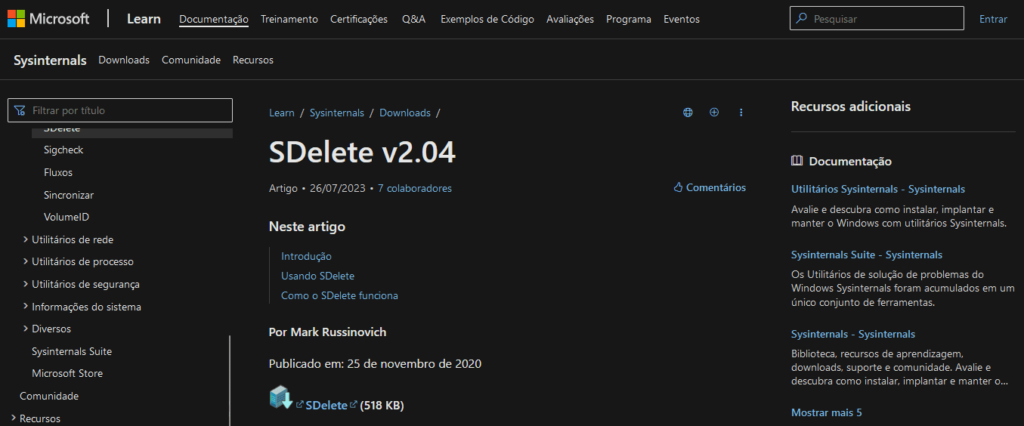Image resolution: width=1024 pixels, height=426 pixels.
Task: Open Comunidade in Sysinternals subnav
Action: click(191, 60)
